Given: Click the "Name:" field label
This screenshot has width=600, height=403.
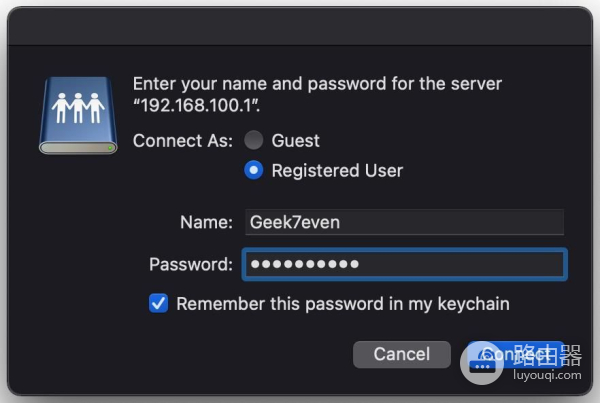Looking at the screenshot, I should pyautogui.click(x=206, y=222).
